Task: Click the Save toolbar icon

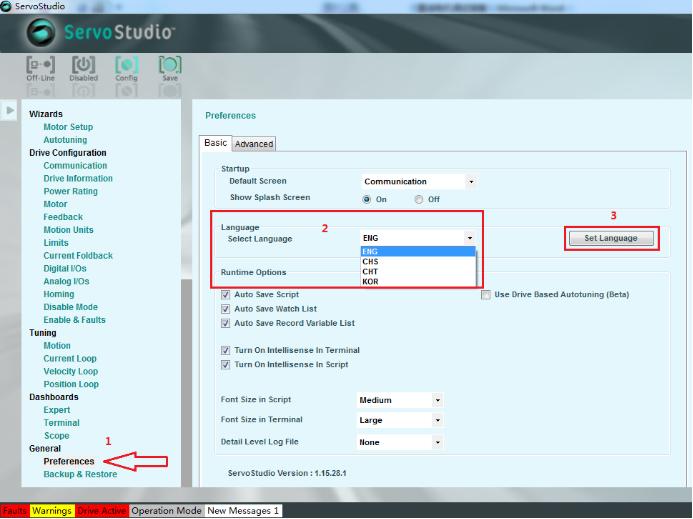Action: tap(170, 66)
